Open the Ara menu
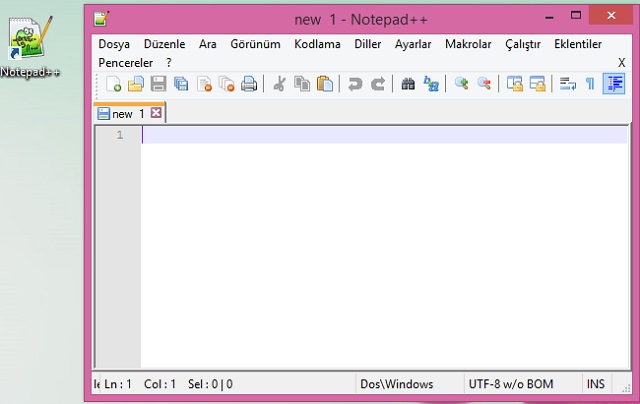 point(208,44)
